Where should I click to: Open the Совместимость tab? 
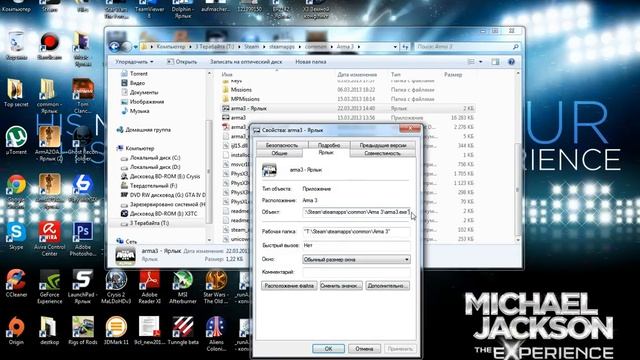383,153
